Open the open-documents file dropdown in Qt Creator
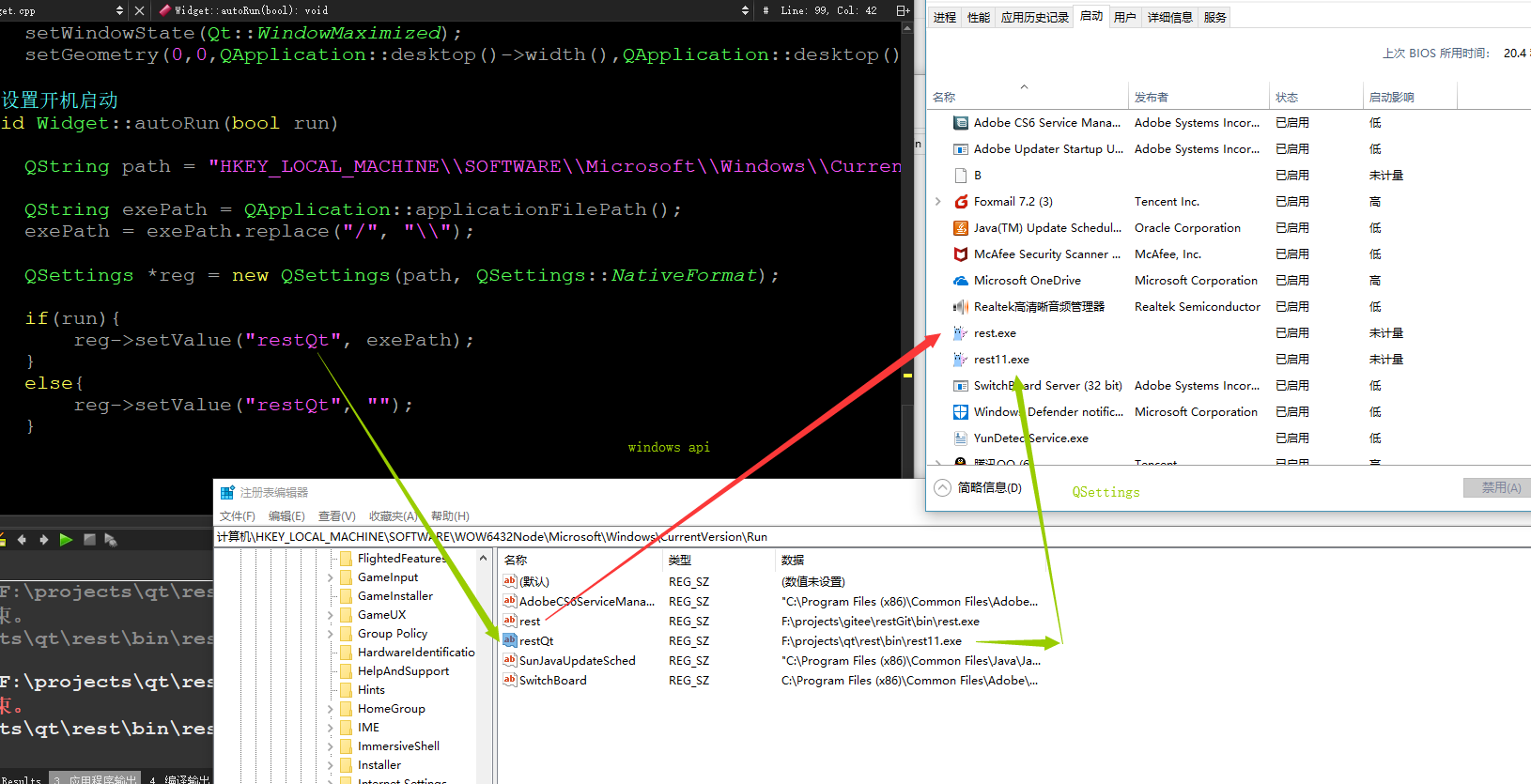 [x=119, y=10]
